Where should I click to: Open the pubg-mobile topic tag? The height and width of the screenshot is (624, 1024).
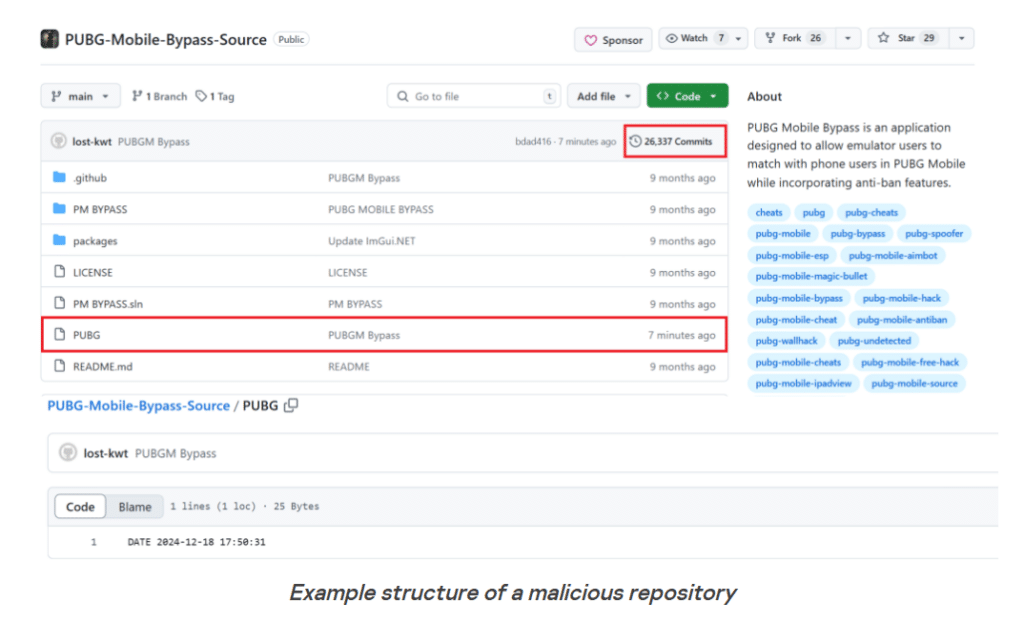(783, 234)
